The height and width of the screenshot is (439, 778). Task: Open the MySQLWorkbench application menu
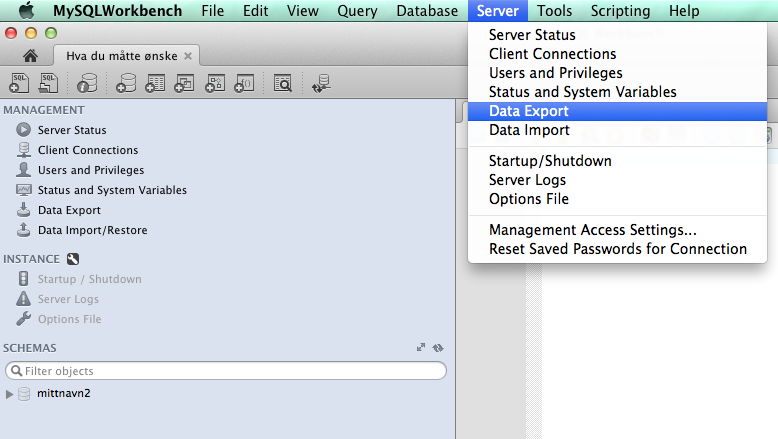click(118, 10)
